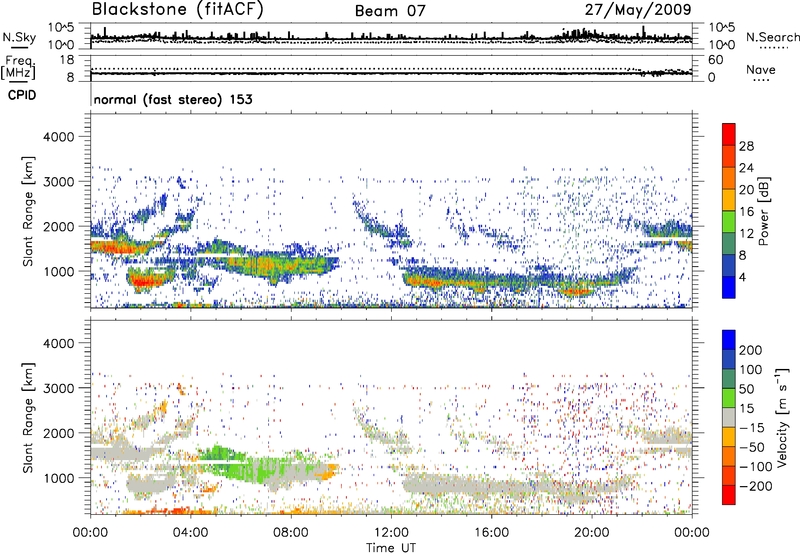The image size is (800, 554).
Task: Click the red top of the Power colorbar
Action: (x=729, y=134)
